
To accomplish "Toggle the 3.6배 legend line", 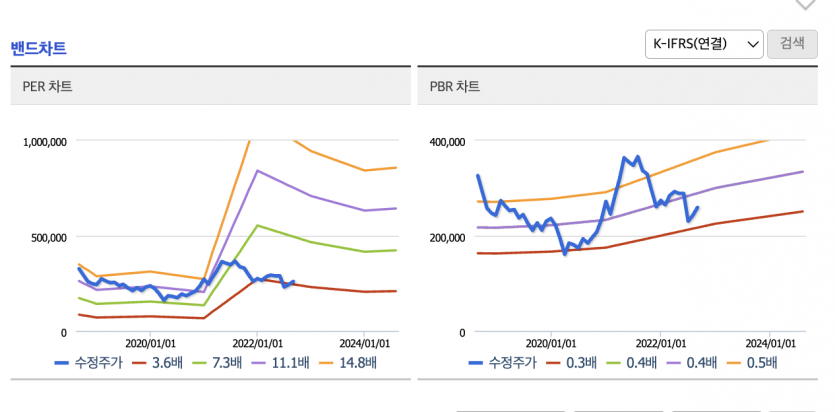I will click(157, 363).
